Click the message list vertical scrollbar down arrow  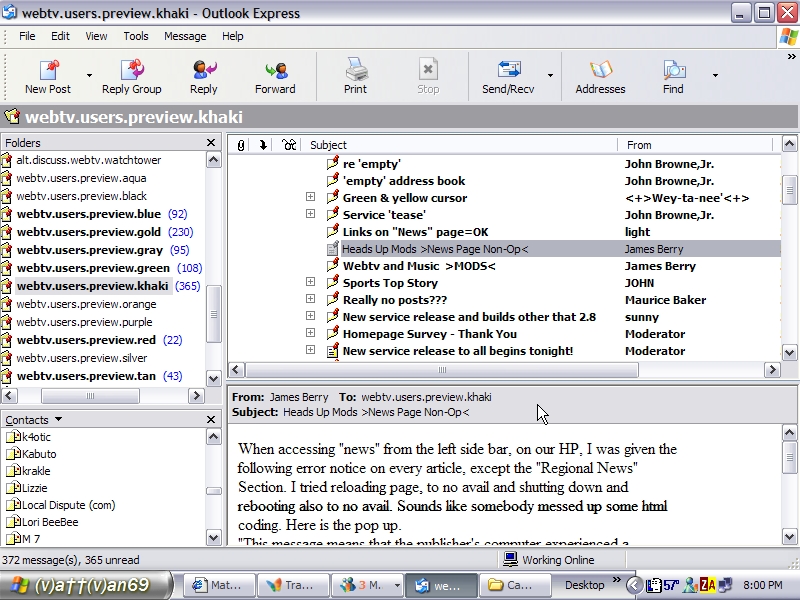coord(789,353)
